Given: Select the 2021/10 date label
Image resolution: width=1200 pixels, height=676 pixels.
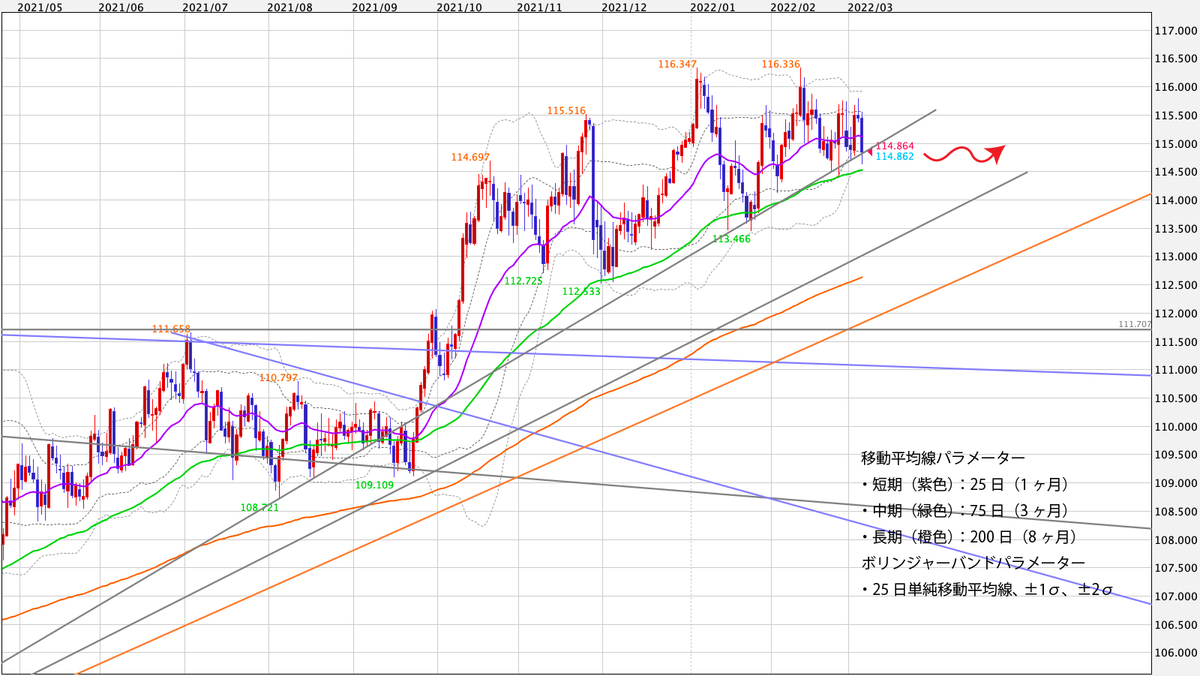Looking at the screenshot, I should click(x=461, y=7).
